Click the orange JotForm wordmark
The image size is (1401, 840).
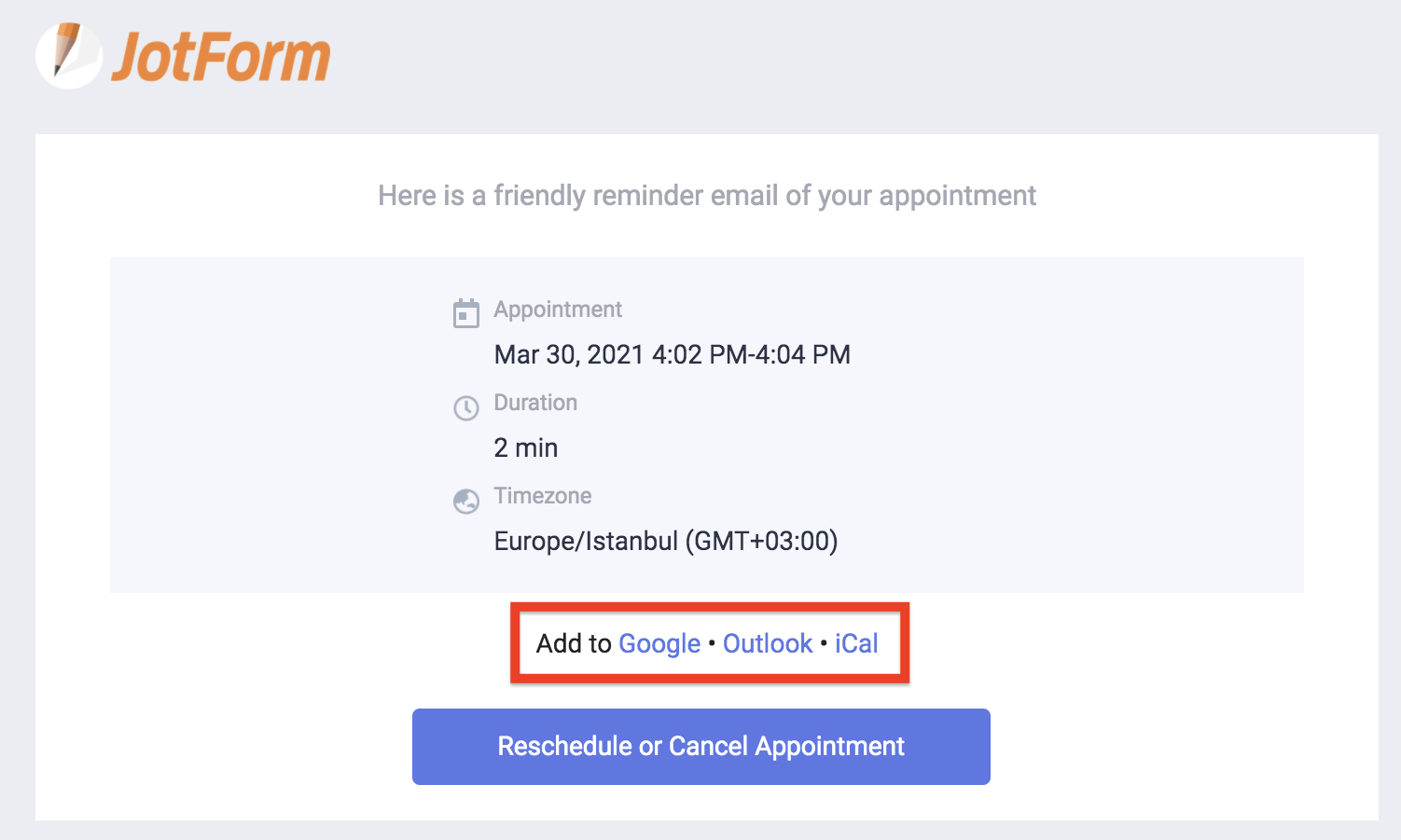pos(221,57)
